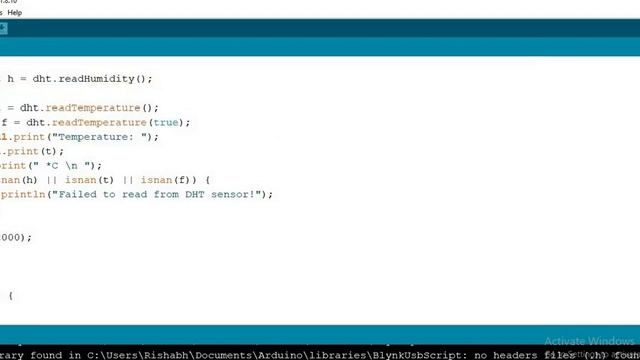
Task: Click the line 'h = dht.readHumidity();'
Action: point(79,79)
